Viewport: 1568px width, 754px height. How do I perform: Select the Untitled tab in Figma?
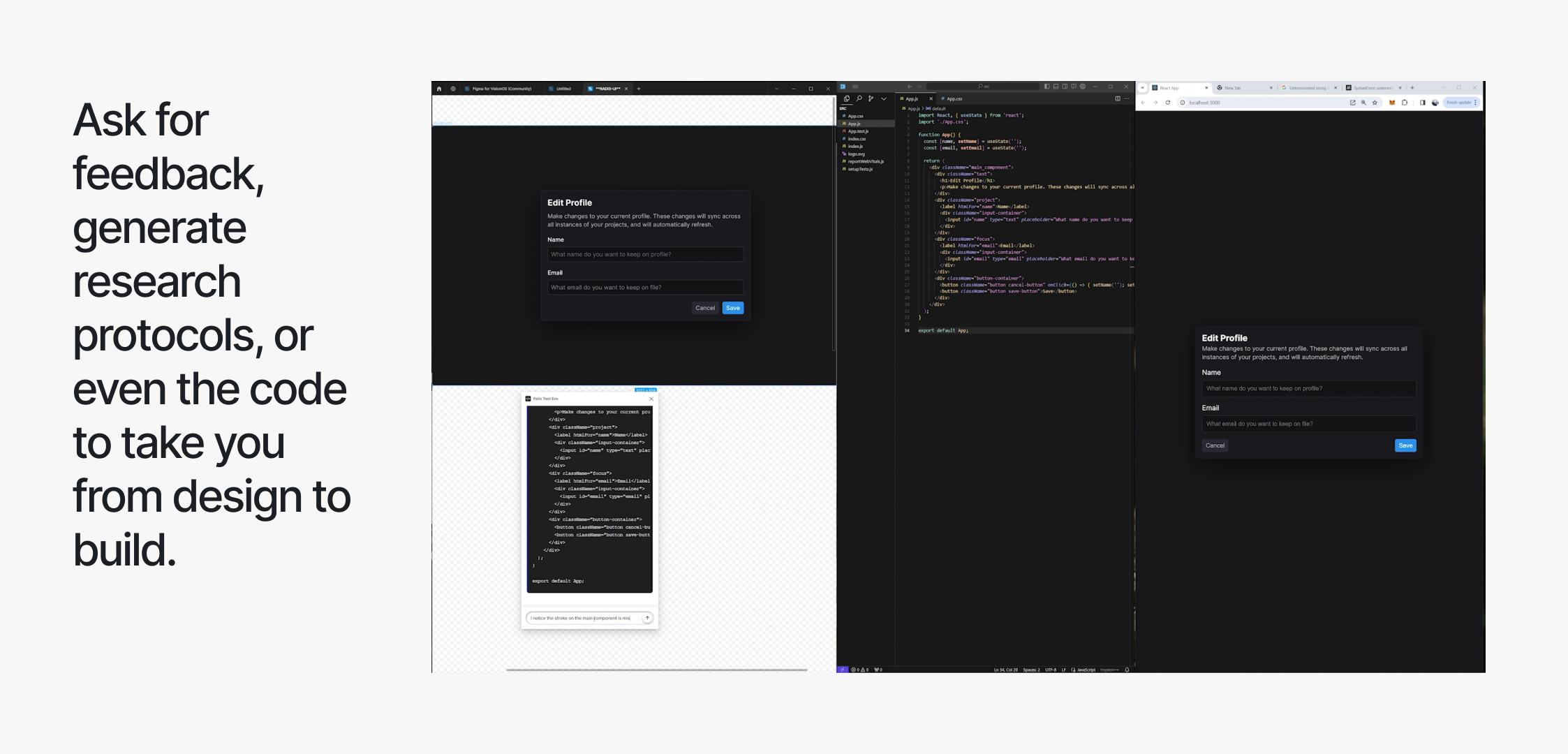pos(563,89)
